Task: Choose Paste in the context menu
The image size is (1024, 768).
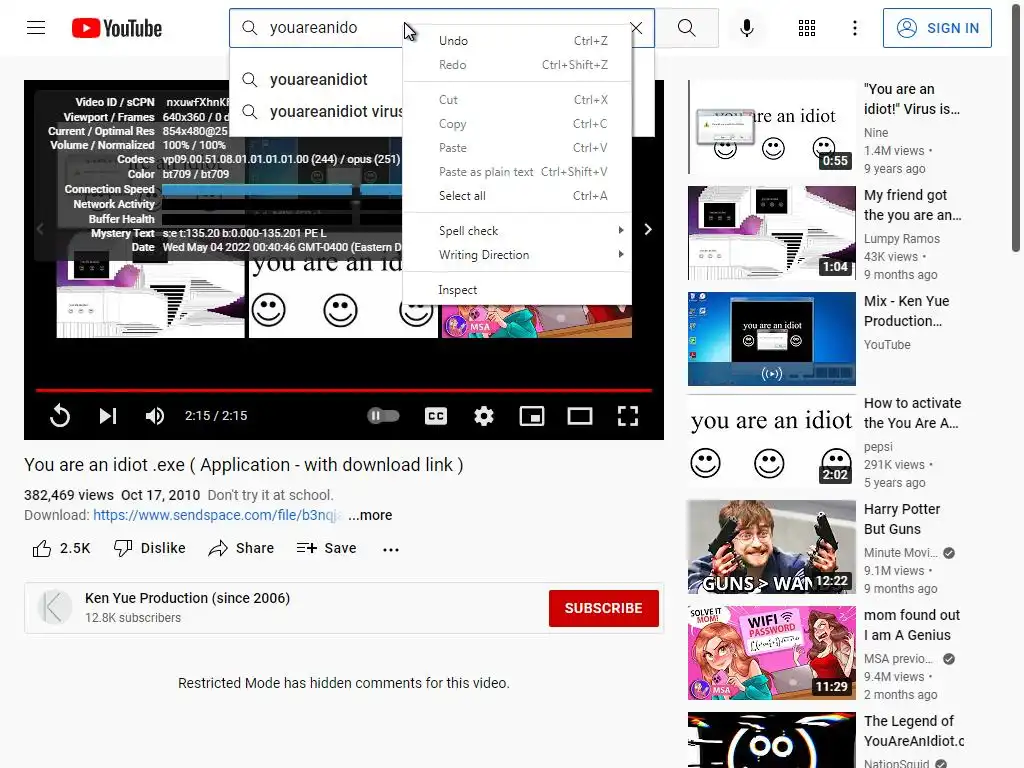Action: (517, 148)
